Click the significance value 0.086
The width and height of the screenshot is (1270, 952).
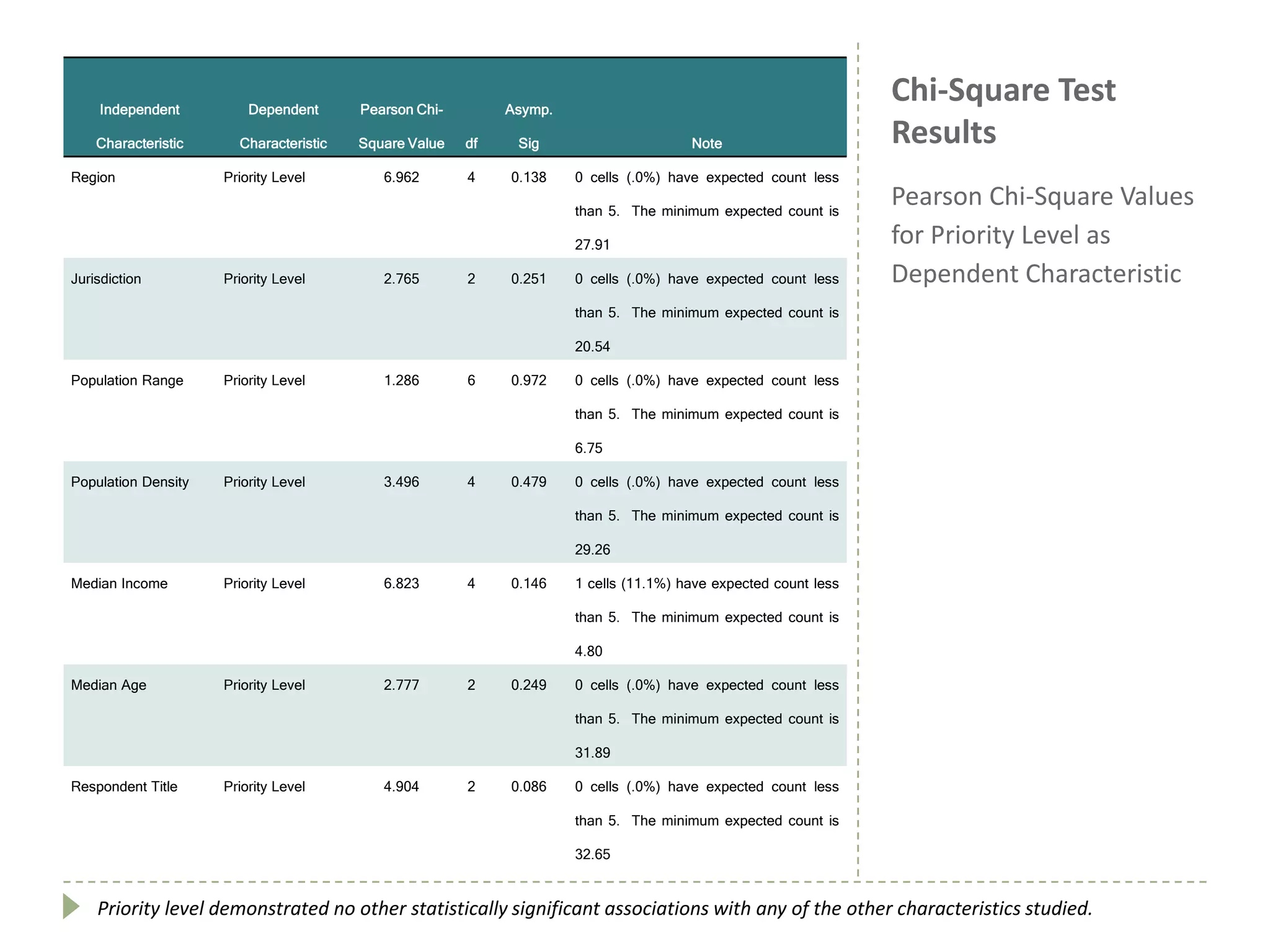coord(528,787)
